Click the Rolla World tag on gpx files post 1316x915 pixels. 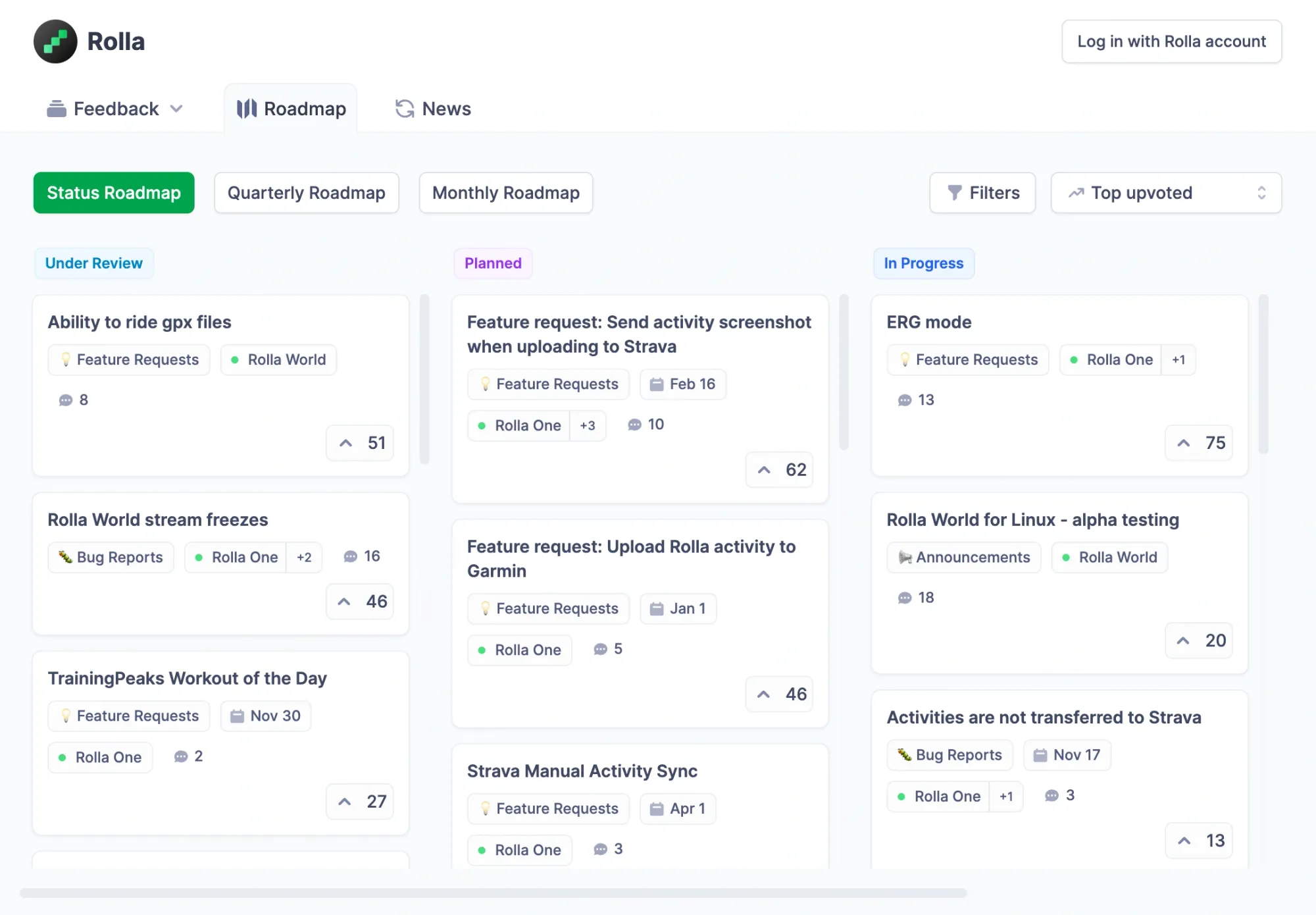tap(278, 359)
